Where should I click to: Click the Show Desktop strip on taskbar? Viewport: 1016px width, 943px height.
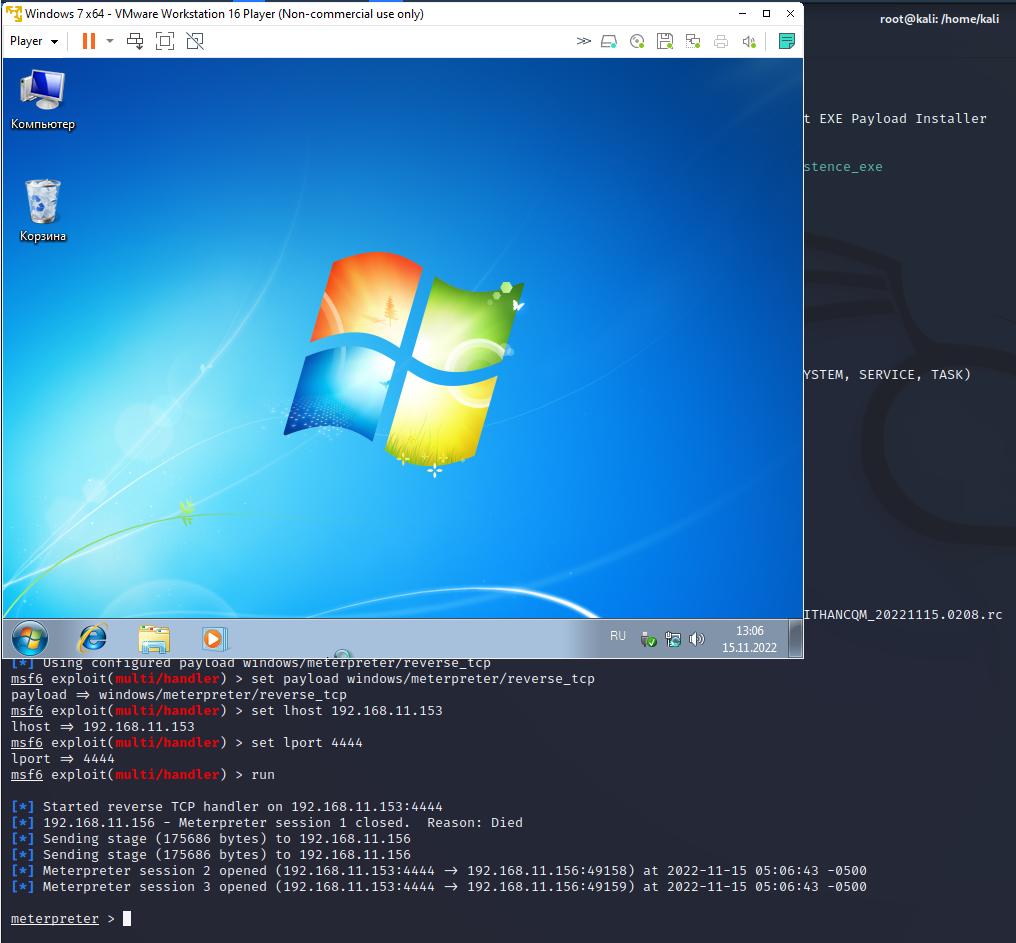pos(795,638)
